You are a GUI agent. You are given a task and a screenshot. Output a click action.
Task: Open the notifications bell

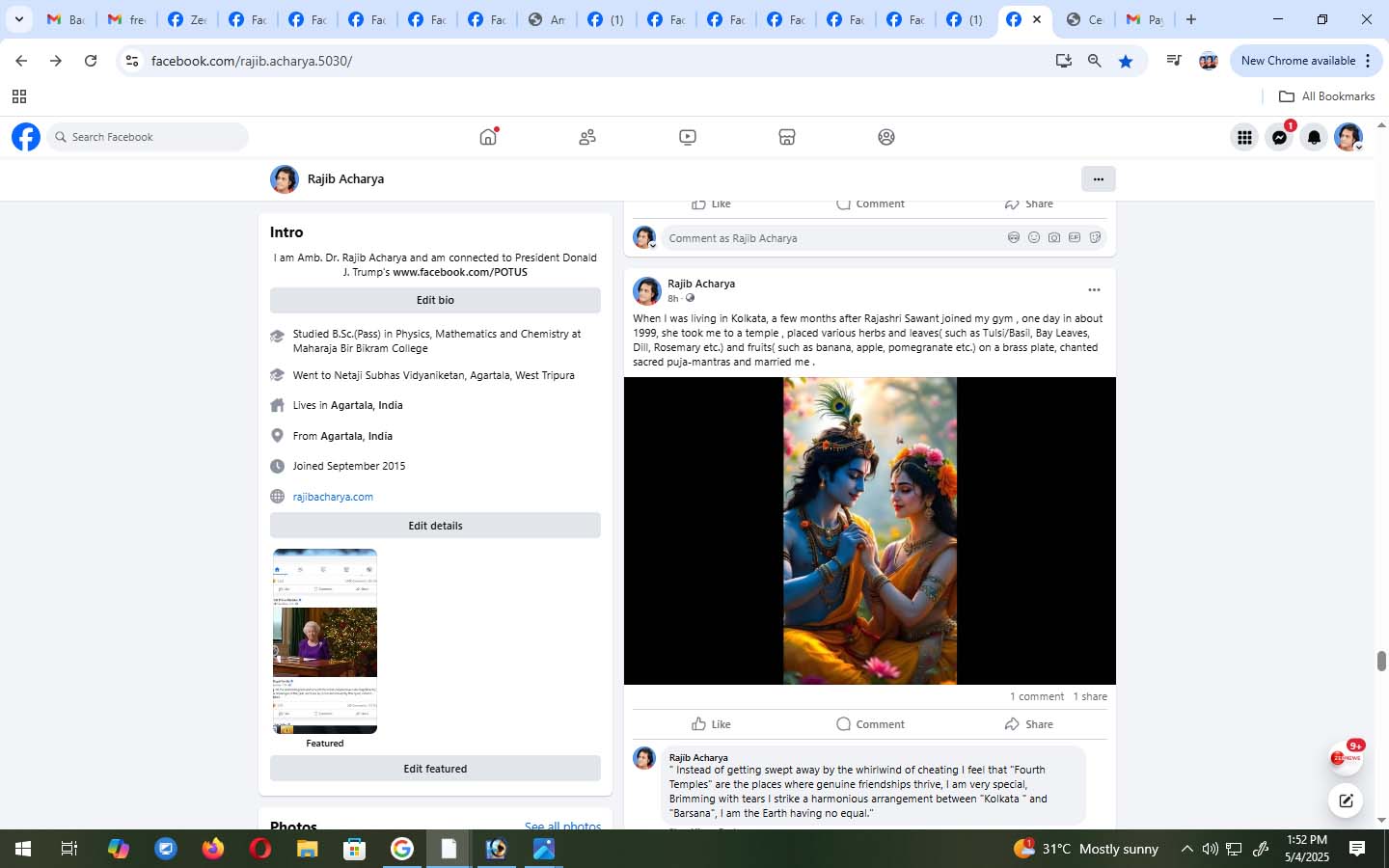click(x=1314, y=137)
